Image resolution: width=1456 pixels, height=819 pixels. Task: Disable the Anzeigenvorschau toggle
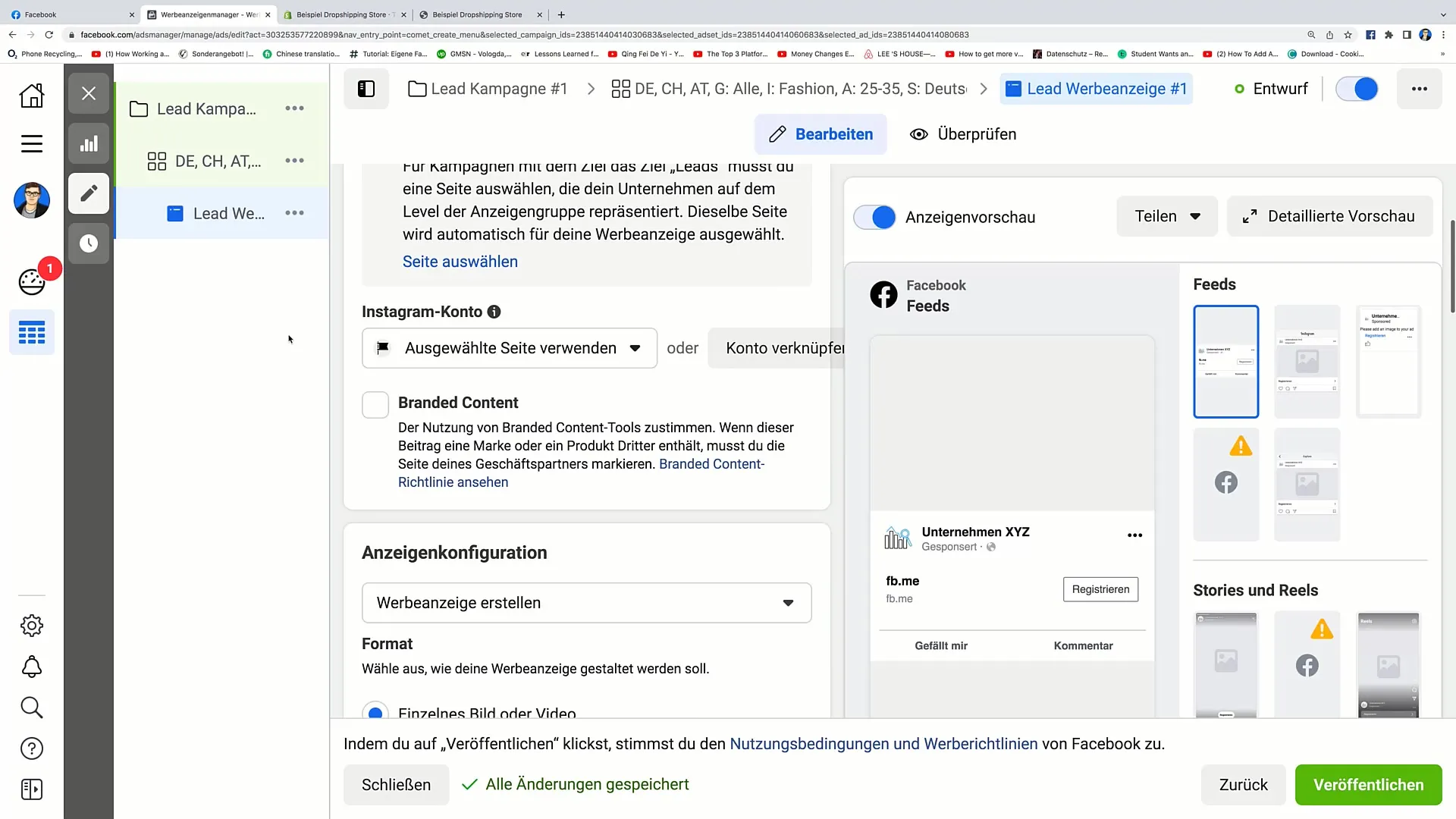874,217
